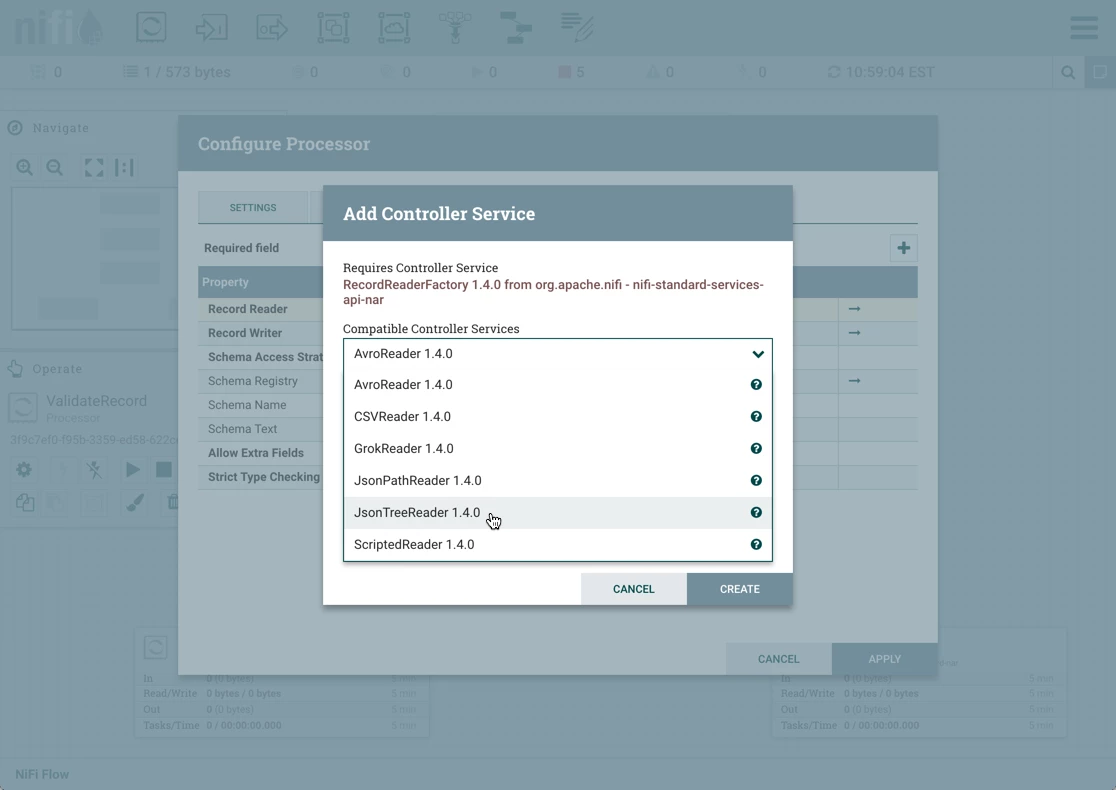Apply the Configure Processor changes

[x=885, y=659]
